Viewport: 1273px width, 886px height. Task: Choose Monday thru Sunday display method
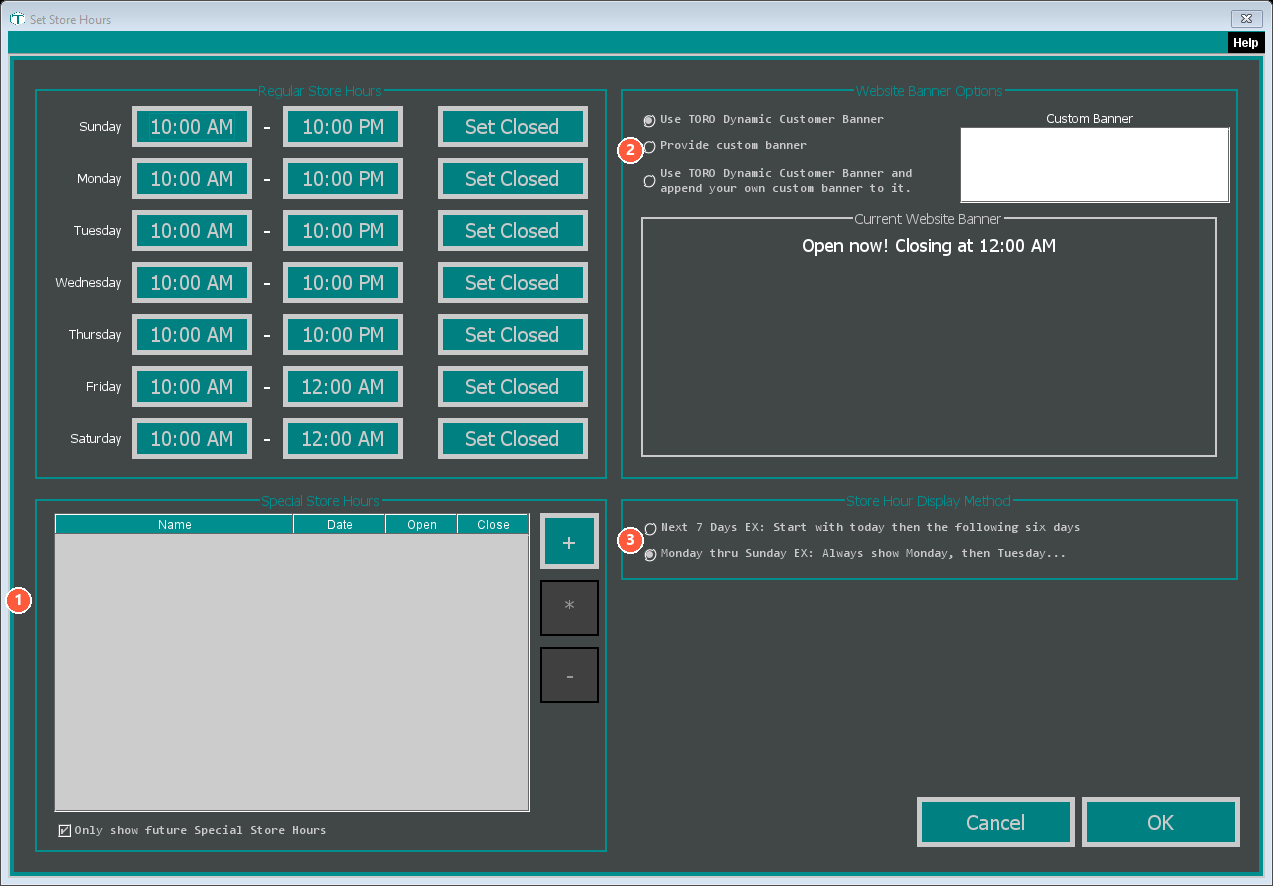(651, 554)
